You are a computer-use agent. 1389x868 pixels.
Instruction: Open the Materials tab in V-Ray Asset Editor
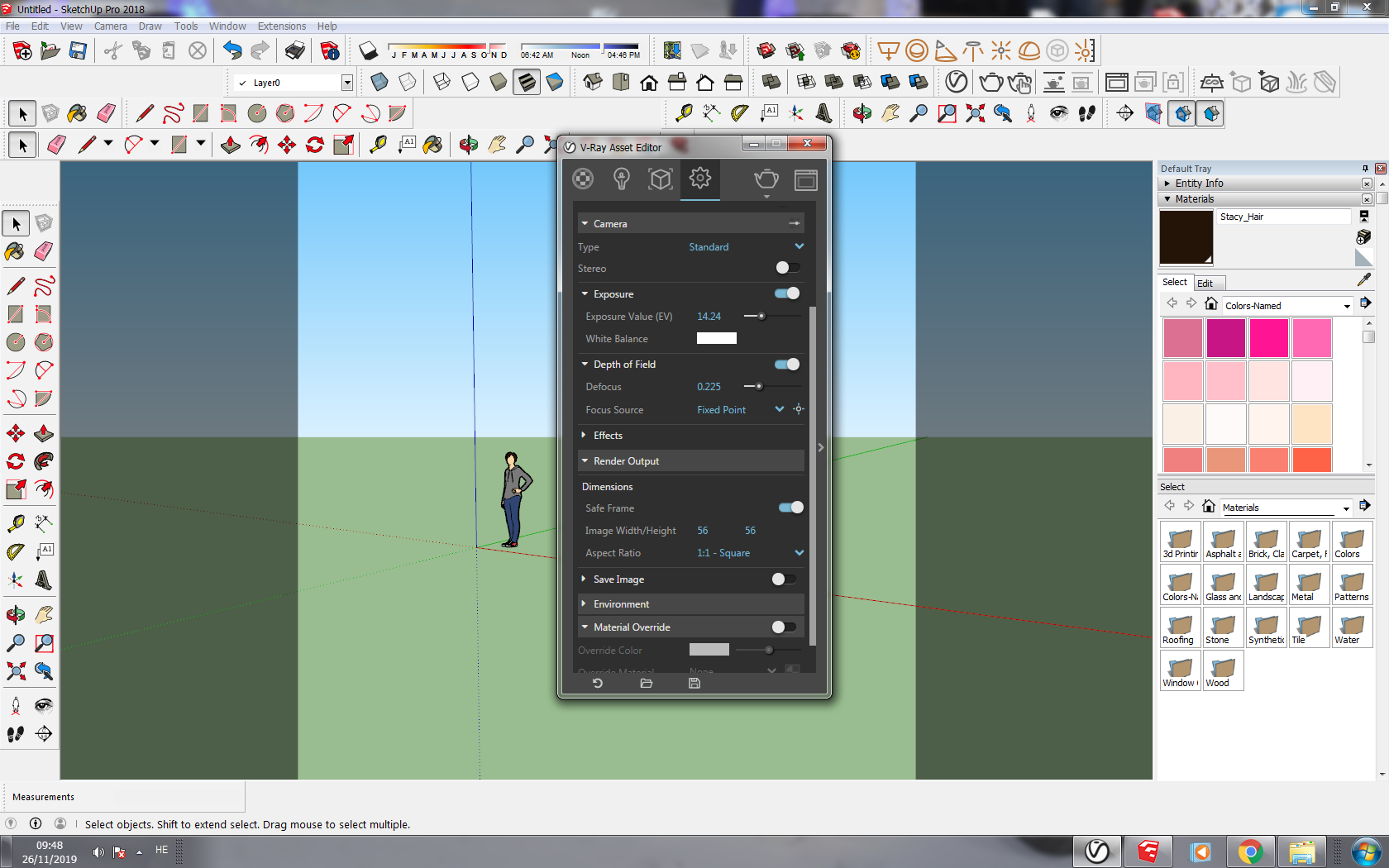click(x=583, y=179)
